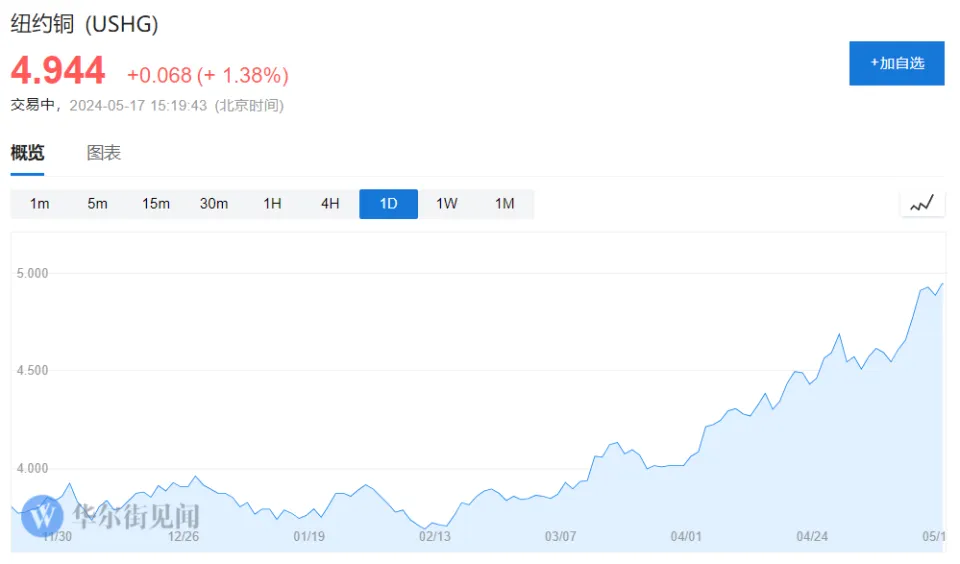Click the active 1D timeframe button
Image resolution: width=960 pixels, height=564 pixels.
(x=388, y=204)
